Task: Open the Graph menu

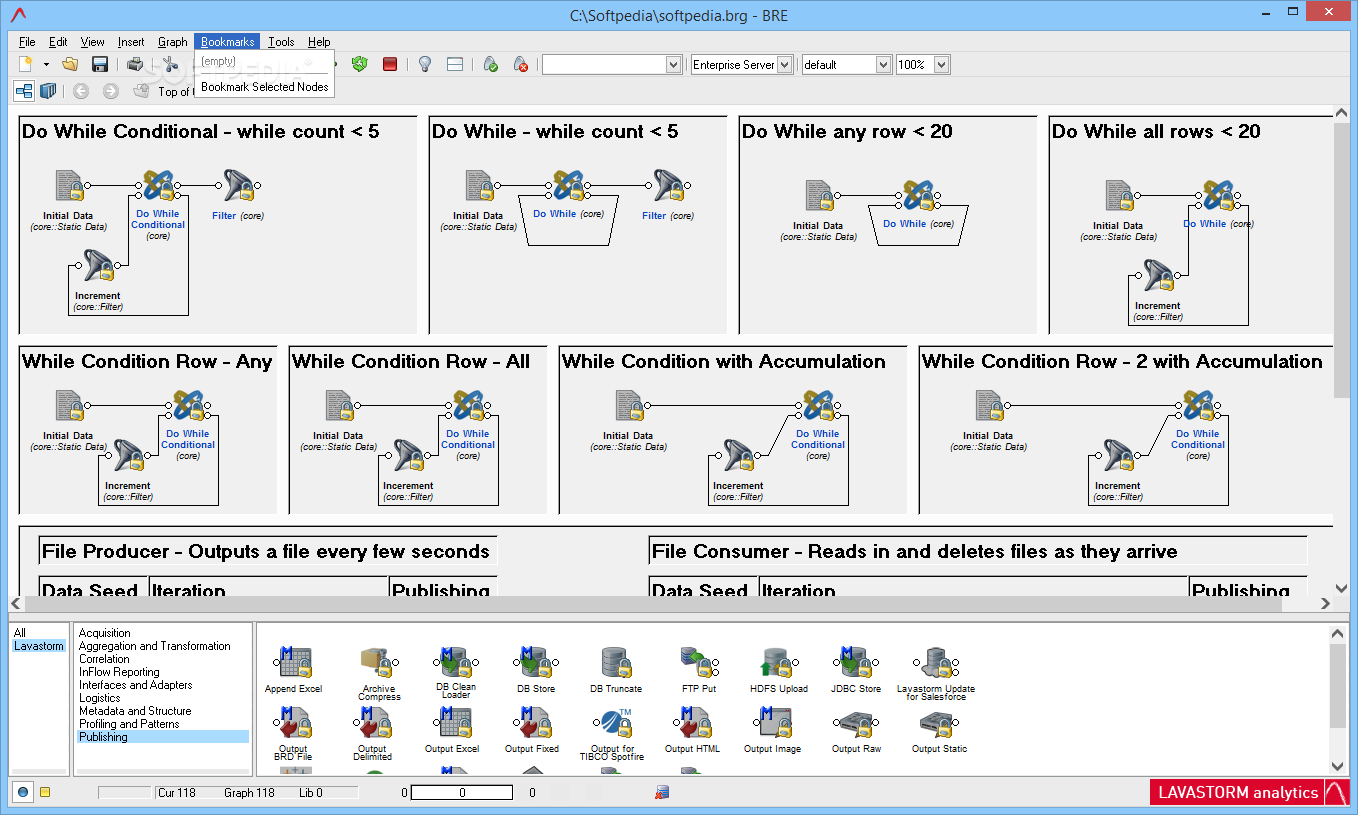Action: pos(173,42)
